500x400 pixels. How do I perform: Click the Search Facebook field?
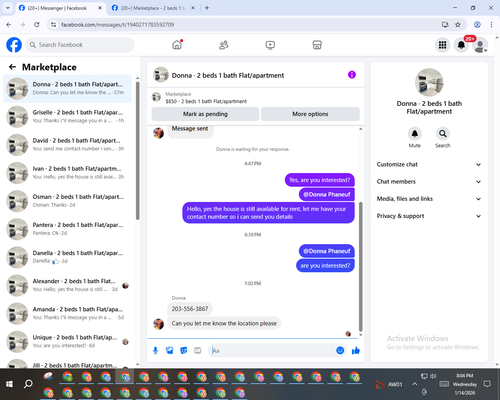click(x=80, y=45)
